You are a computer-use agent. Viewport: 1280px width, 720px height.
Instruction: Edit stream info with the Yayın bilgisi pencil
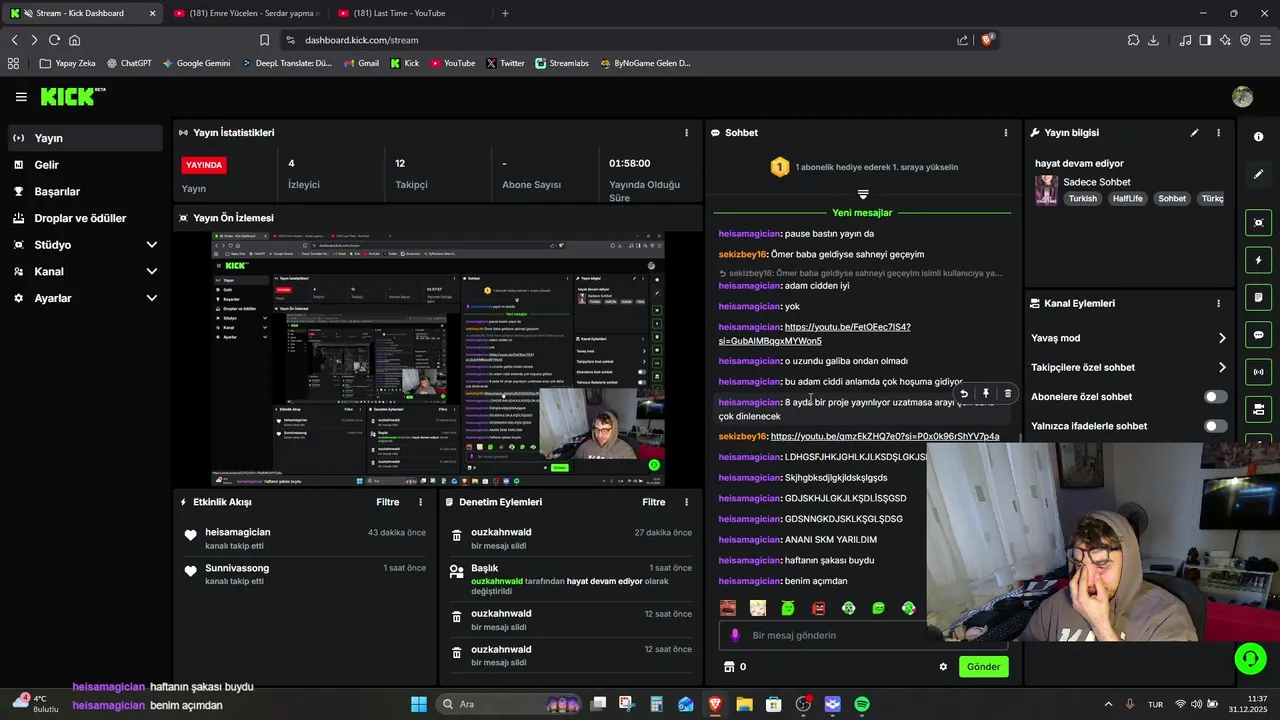click(x=1194, y=132)
